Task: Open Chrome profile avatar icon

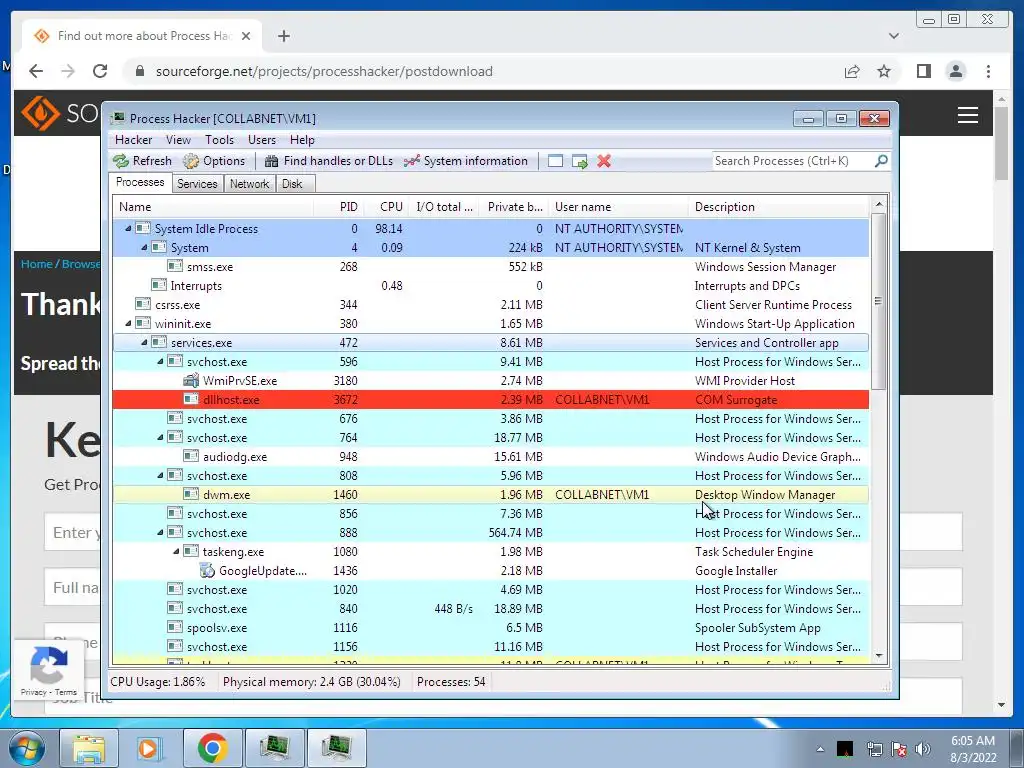Action: point(955,71)
